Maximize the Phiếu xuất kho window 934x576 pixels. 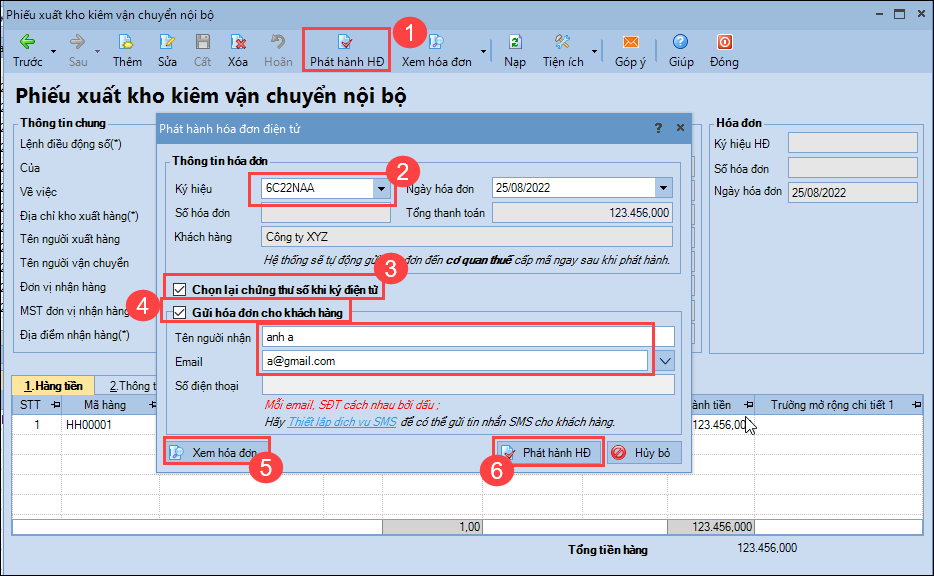[899, 14]
